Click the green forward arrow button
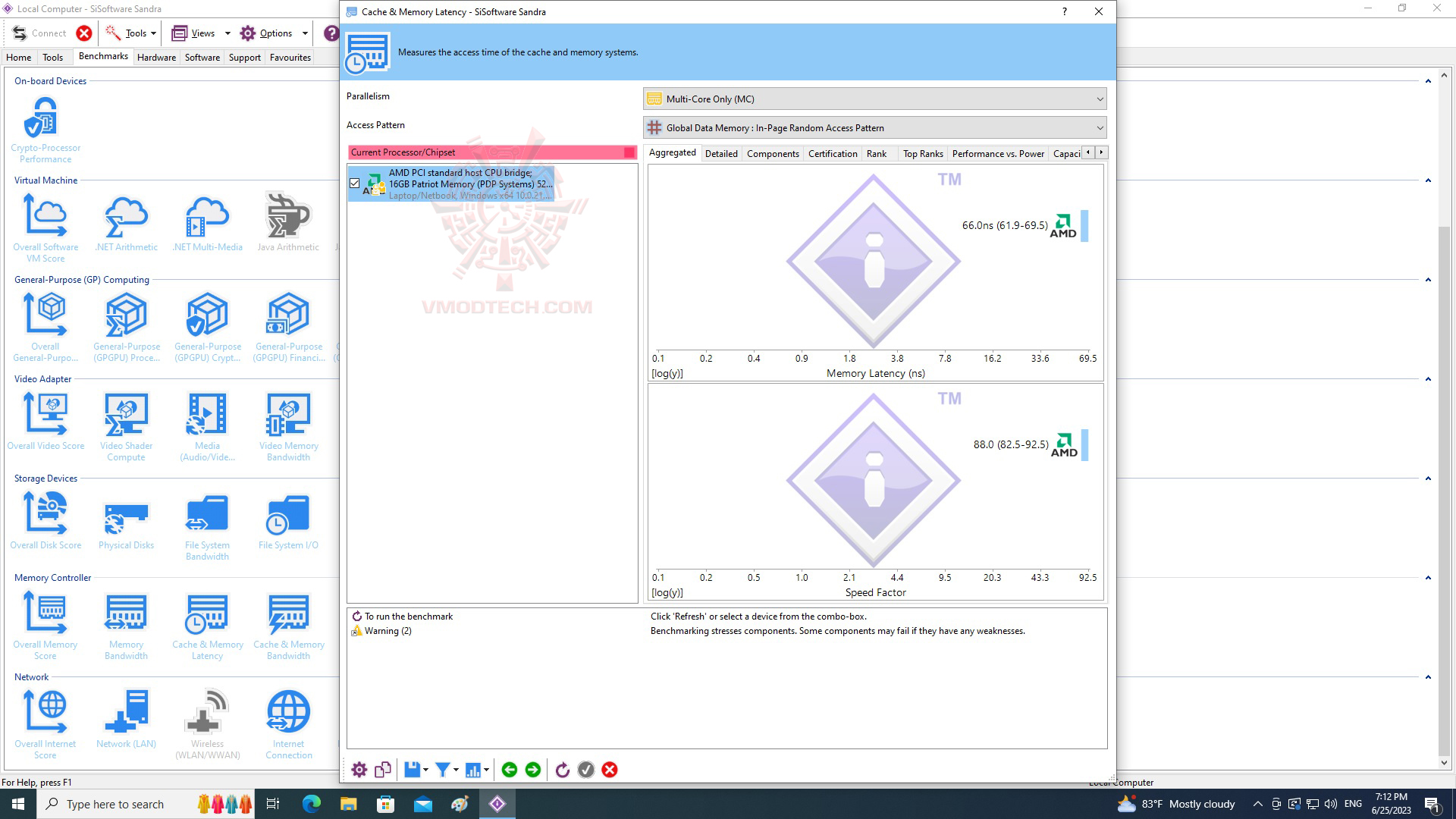 coord(533,770)
